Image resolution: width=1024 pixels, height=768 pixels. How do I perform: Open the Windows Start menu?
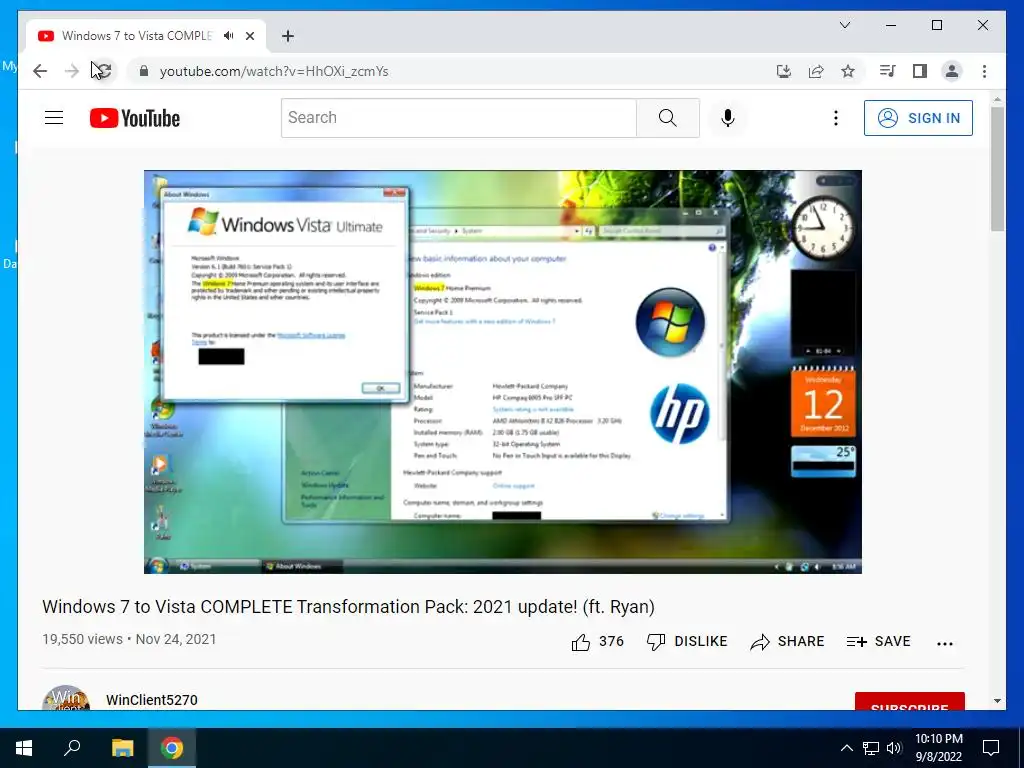point(24,748)
